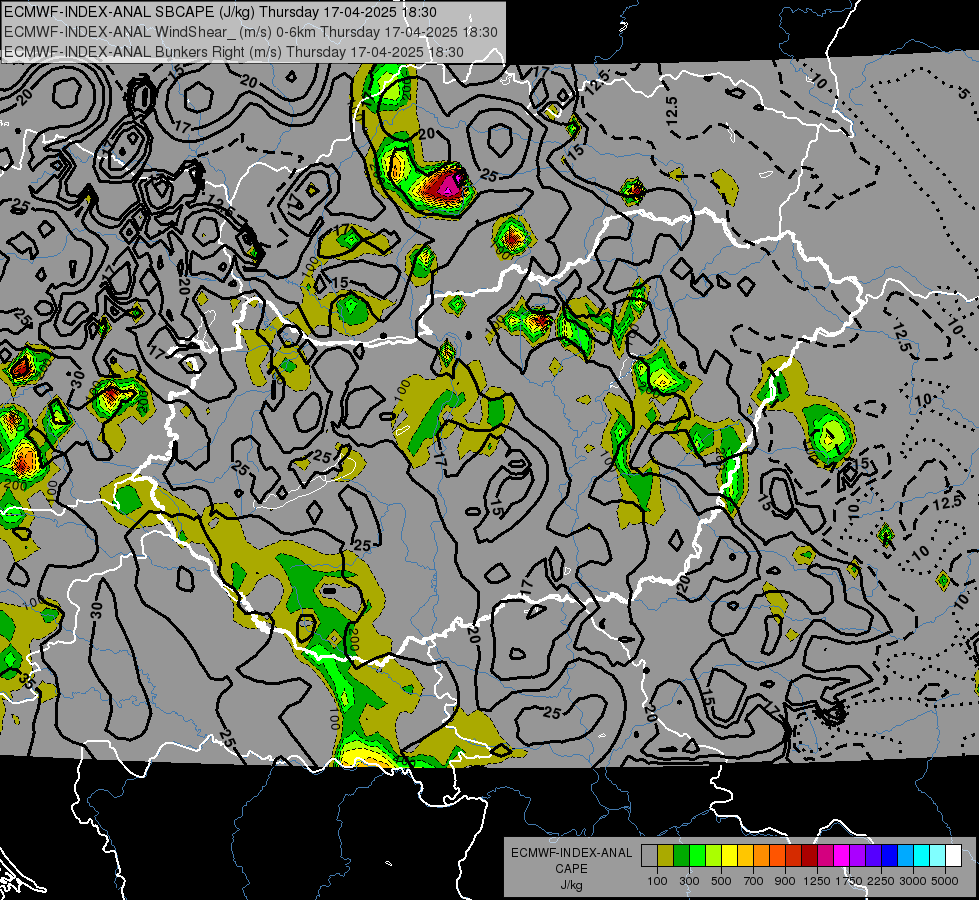Click the 3000 legend value

click(x=913, y=881)
